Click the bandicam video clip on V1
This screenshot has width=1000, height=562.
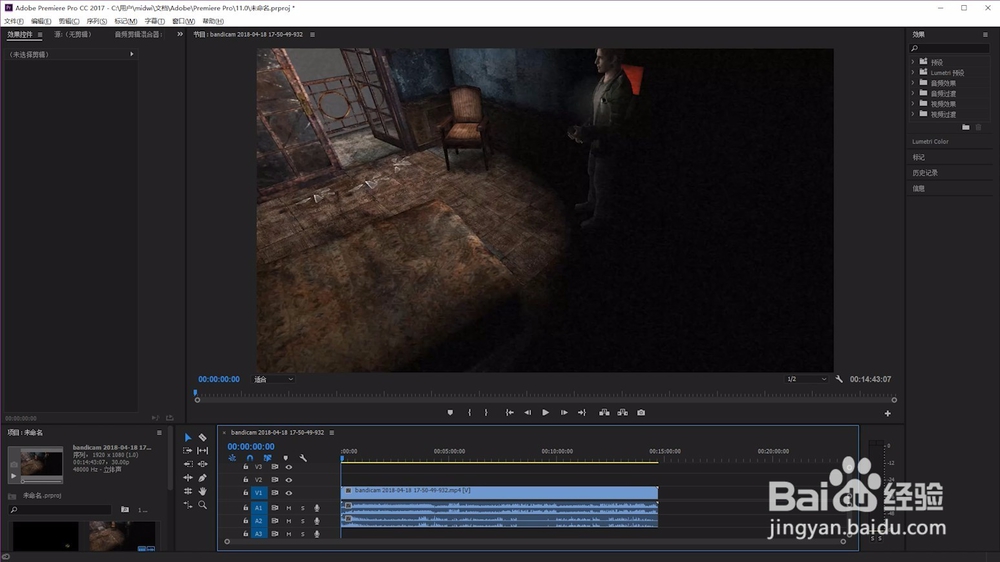499,492
